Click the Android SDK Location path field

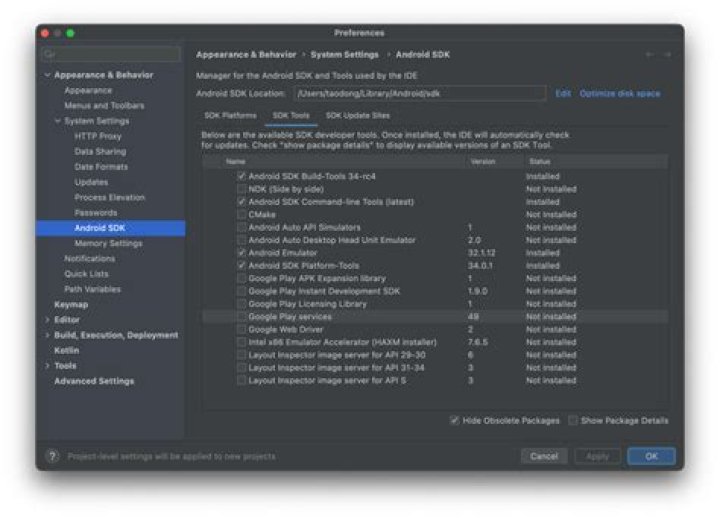point(420,94)
